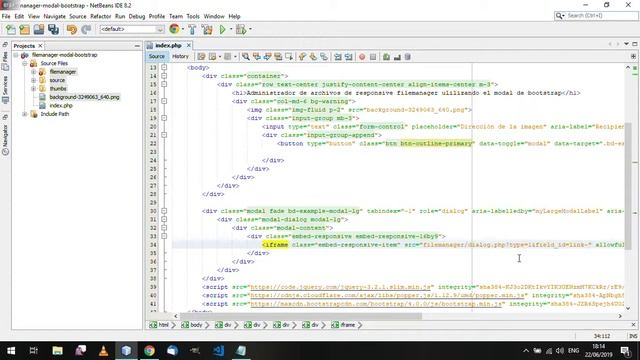640x360 pixels.
Task: Collapse code fold at line 21
Action: pos(164,135)
